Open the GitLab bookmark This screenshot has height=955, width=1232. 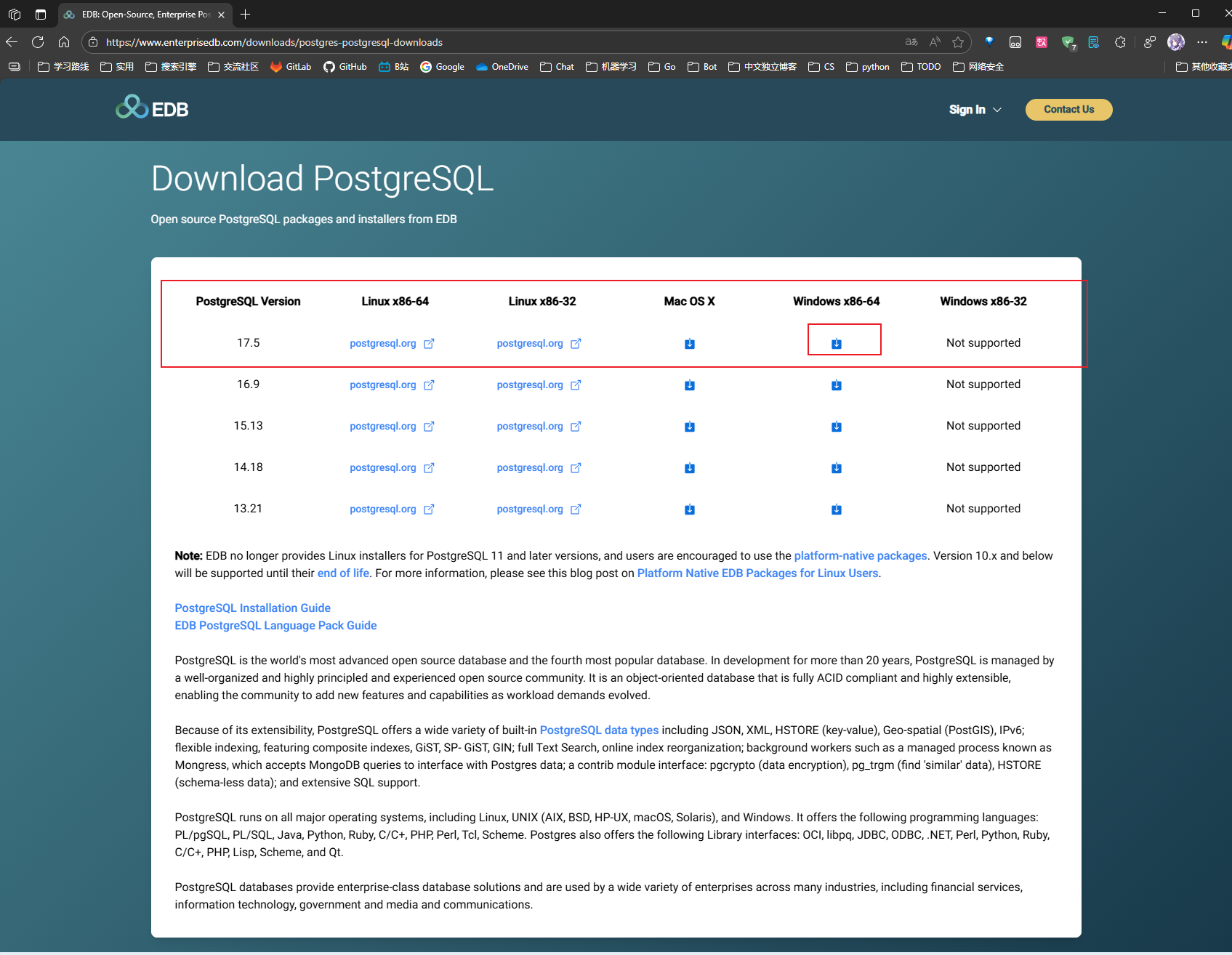[291, 67]
